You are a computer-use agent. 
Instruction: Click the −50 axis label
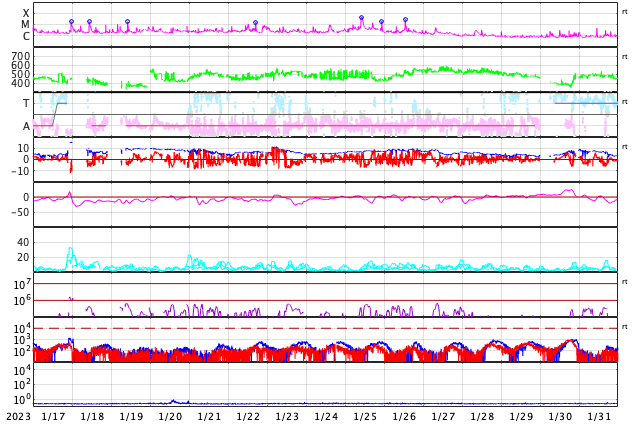click(x=19, y=212)
